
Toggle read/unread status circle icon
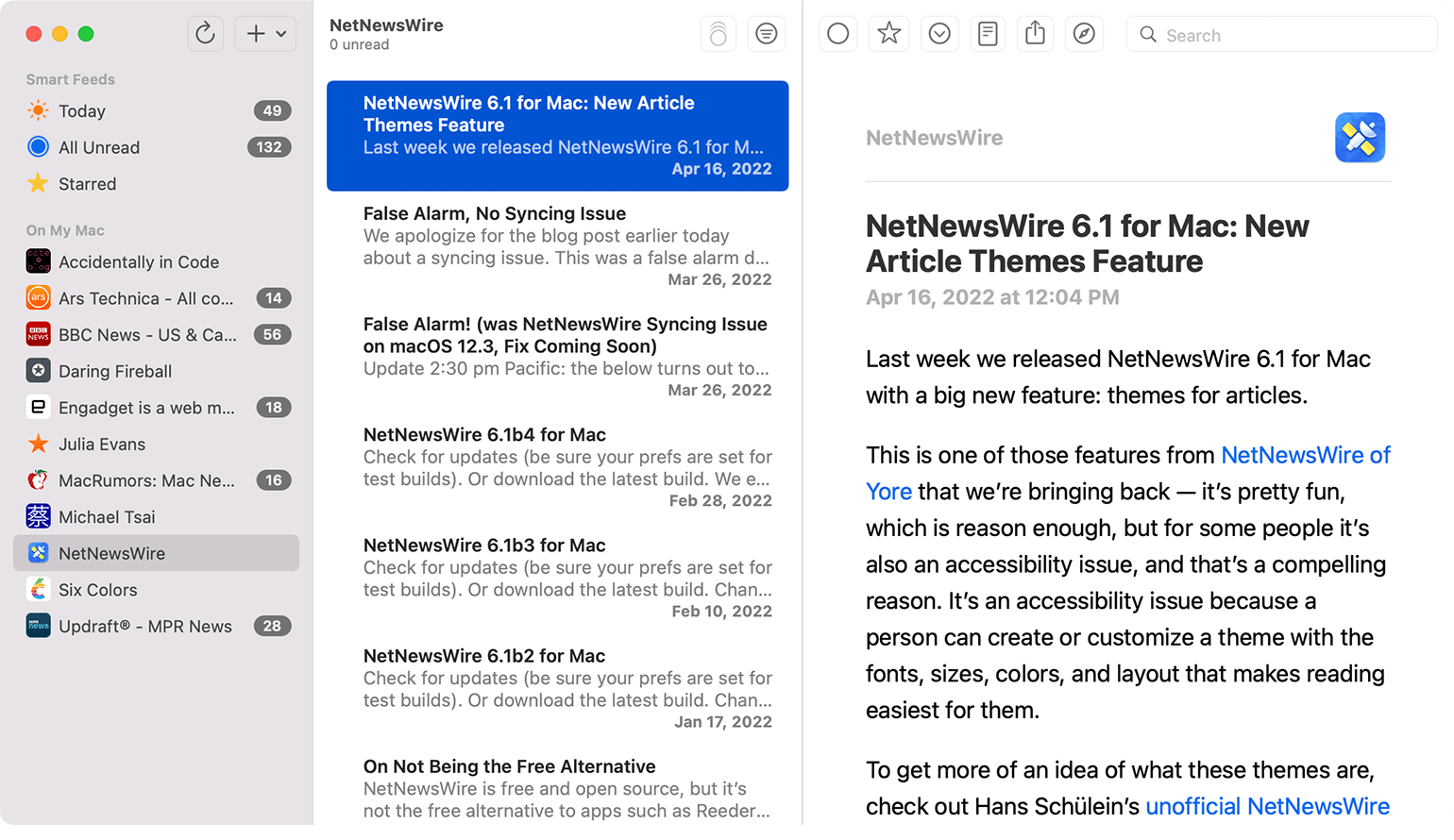[x=837, y=34]
